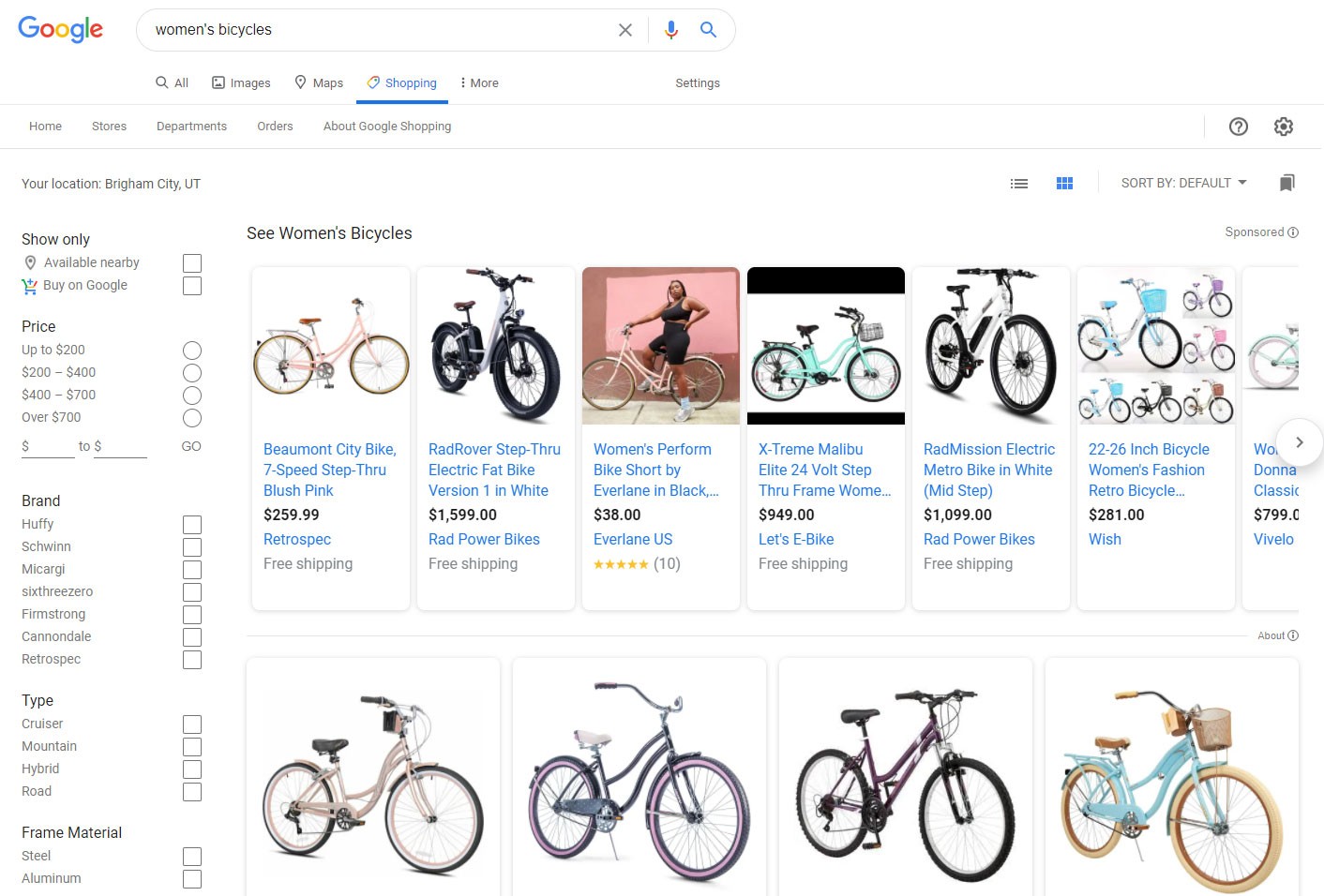Open the Departments menu item
Image resolution: width=1324 pixels, height=896 pixels.
pos(191,127)
